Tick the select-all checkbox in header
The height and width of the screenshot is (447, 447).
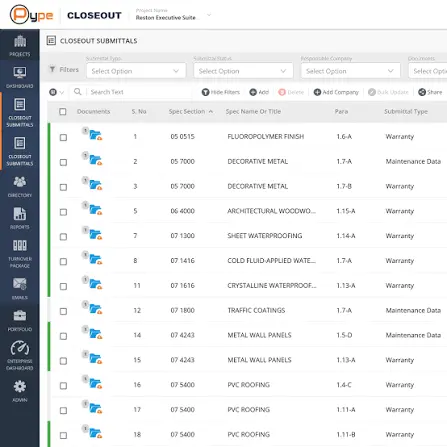(x=63, y=112)
